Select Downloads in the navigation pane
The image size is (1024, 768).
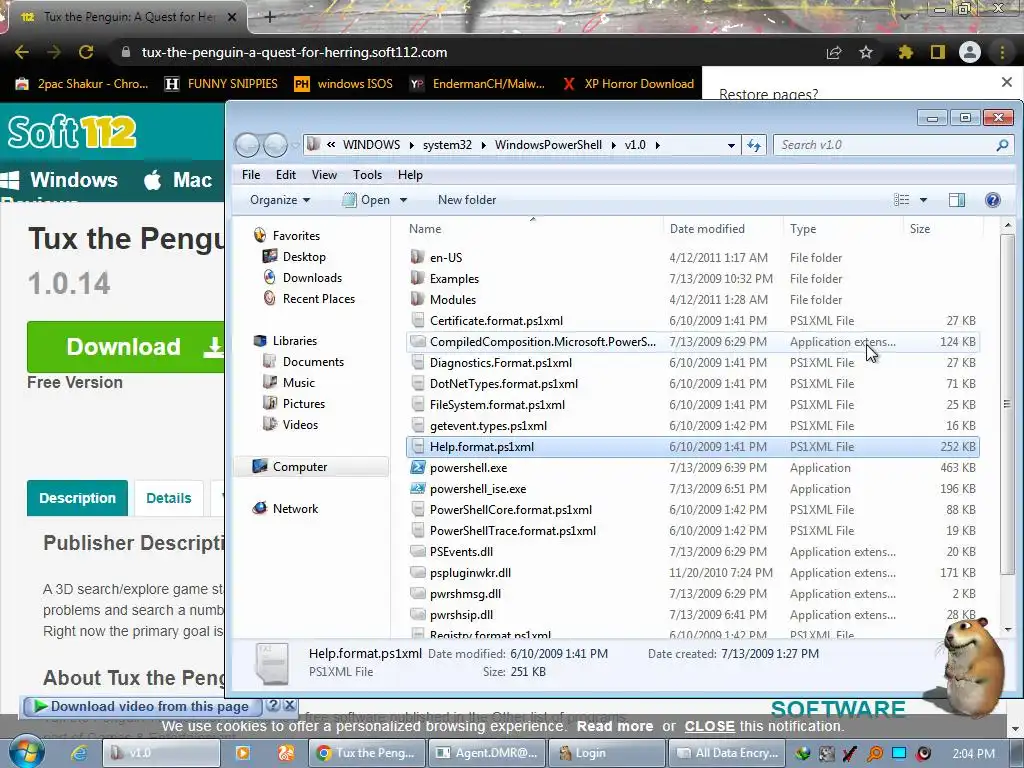click(x=312, y=278)
